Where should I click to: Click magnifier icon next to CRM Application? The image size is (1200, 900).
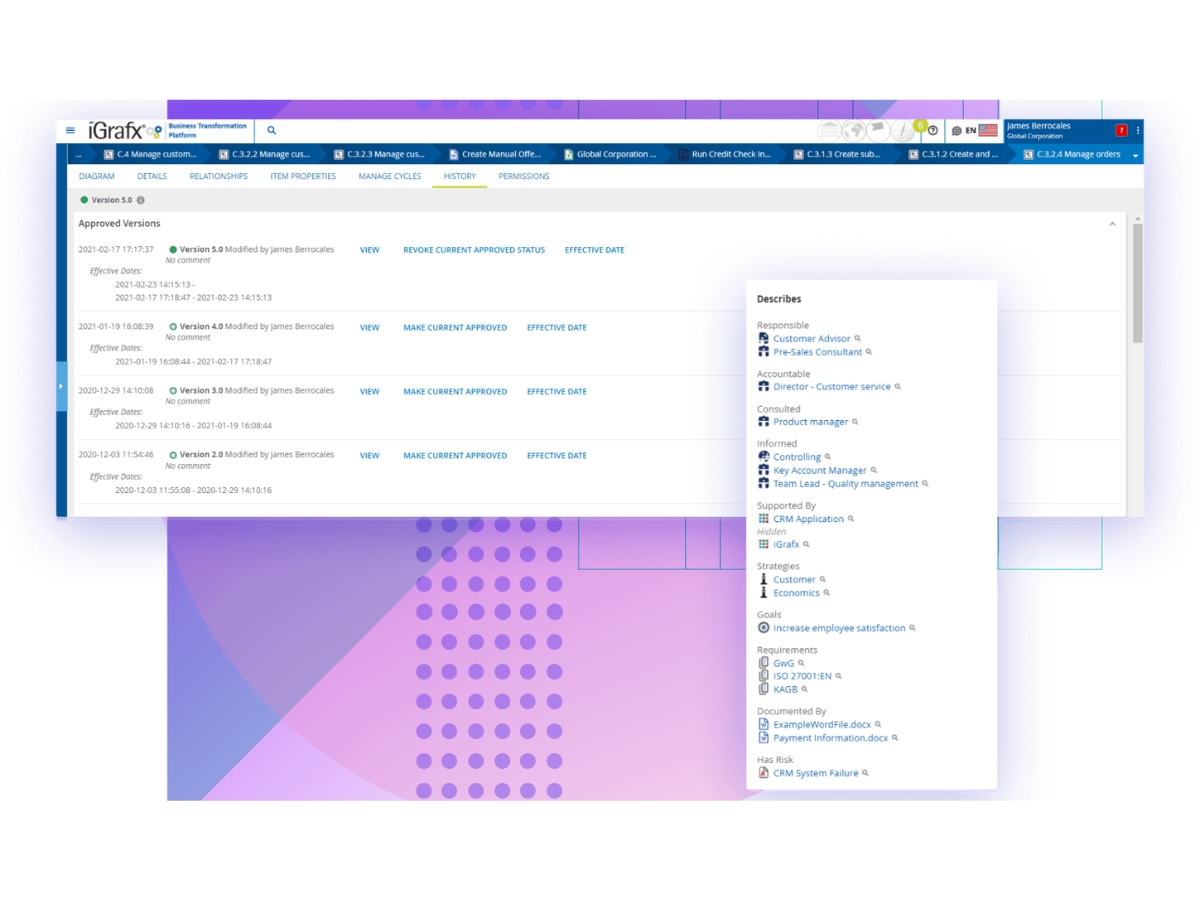851,519
